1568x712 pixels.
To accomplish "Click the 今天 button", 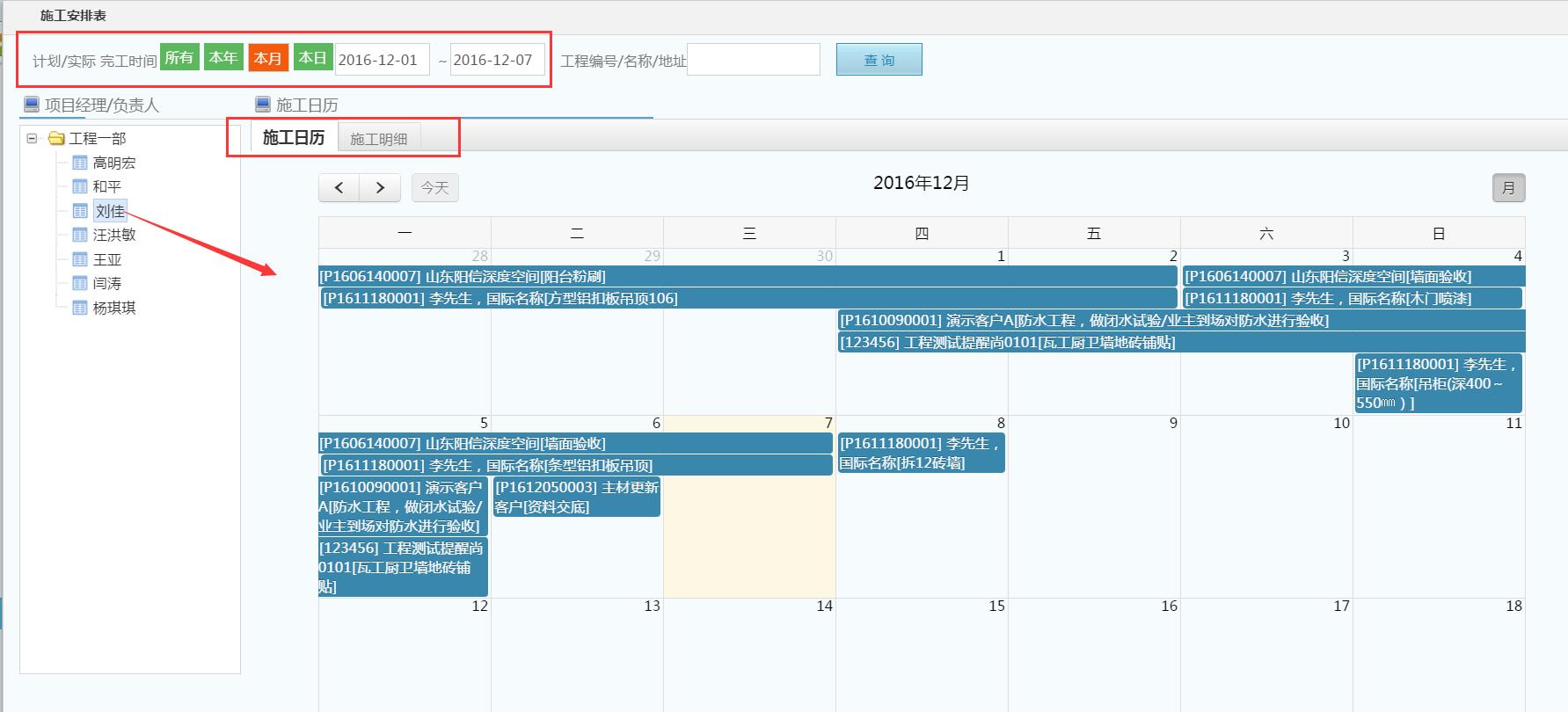I will pos(434,187).
